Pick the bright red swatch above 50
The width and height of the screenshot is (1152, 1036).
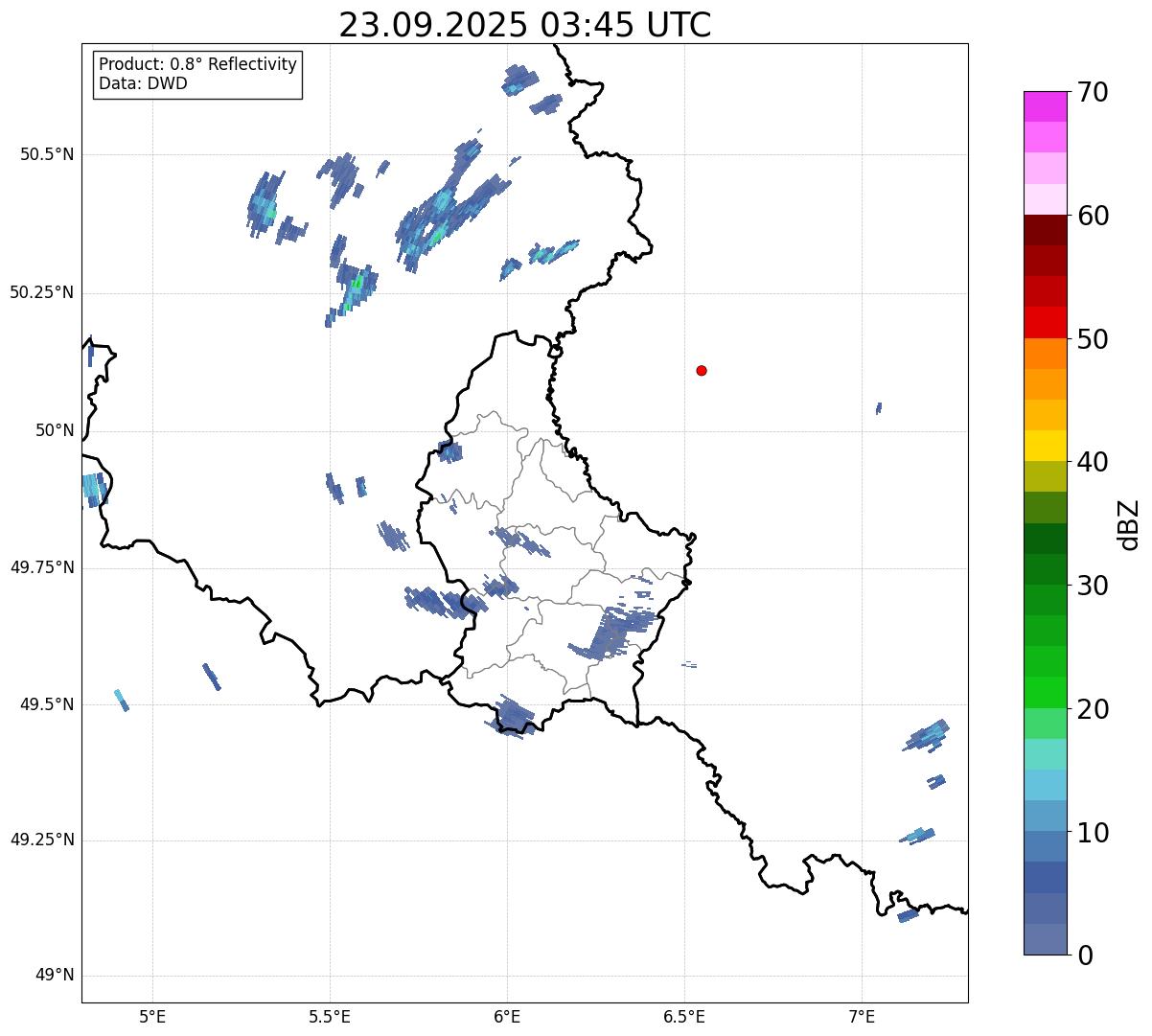(x=1045, y=322)
